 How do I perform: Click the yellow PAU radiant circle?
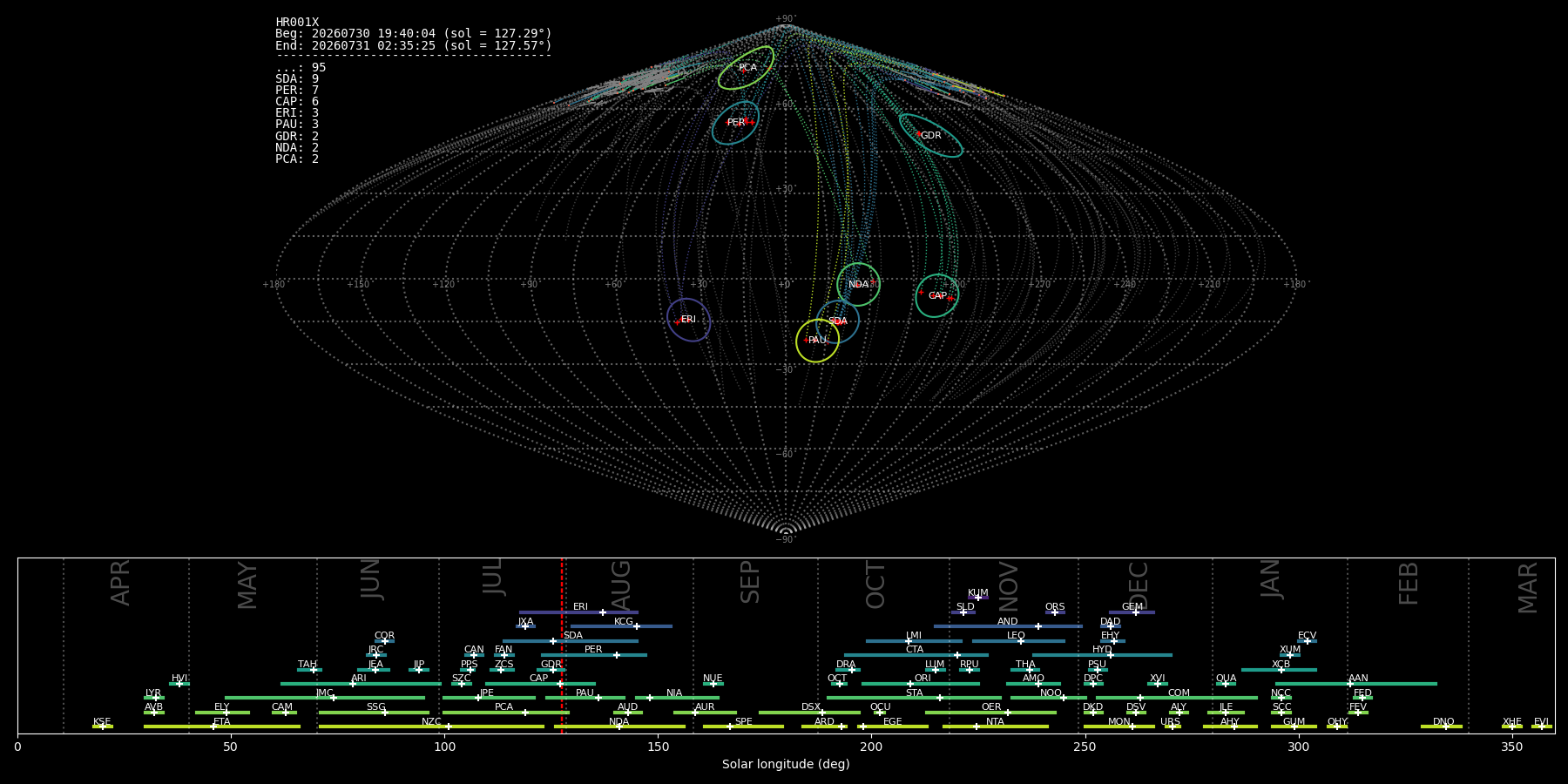[x=817, y=341]
